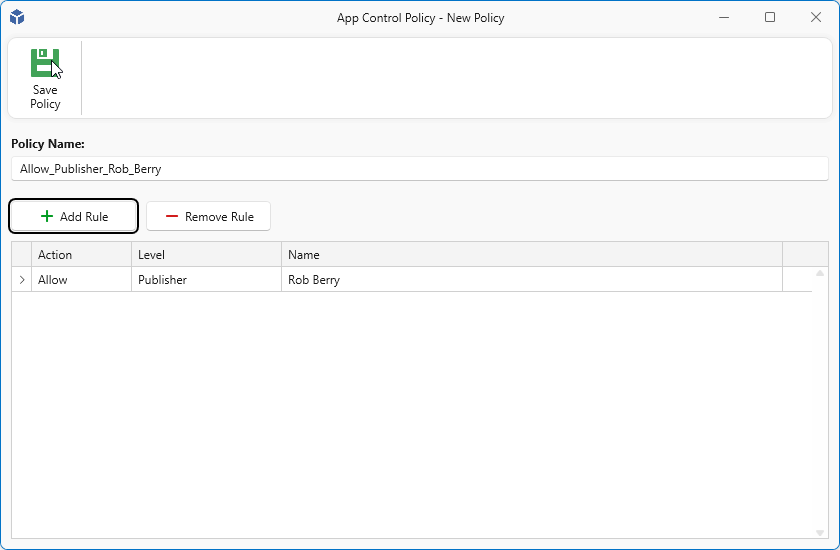Image resolution: width=840 pixels, height=550 pixels.
Task: Sort rules by the Level column header
Action: click(x=206, y=255)
